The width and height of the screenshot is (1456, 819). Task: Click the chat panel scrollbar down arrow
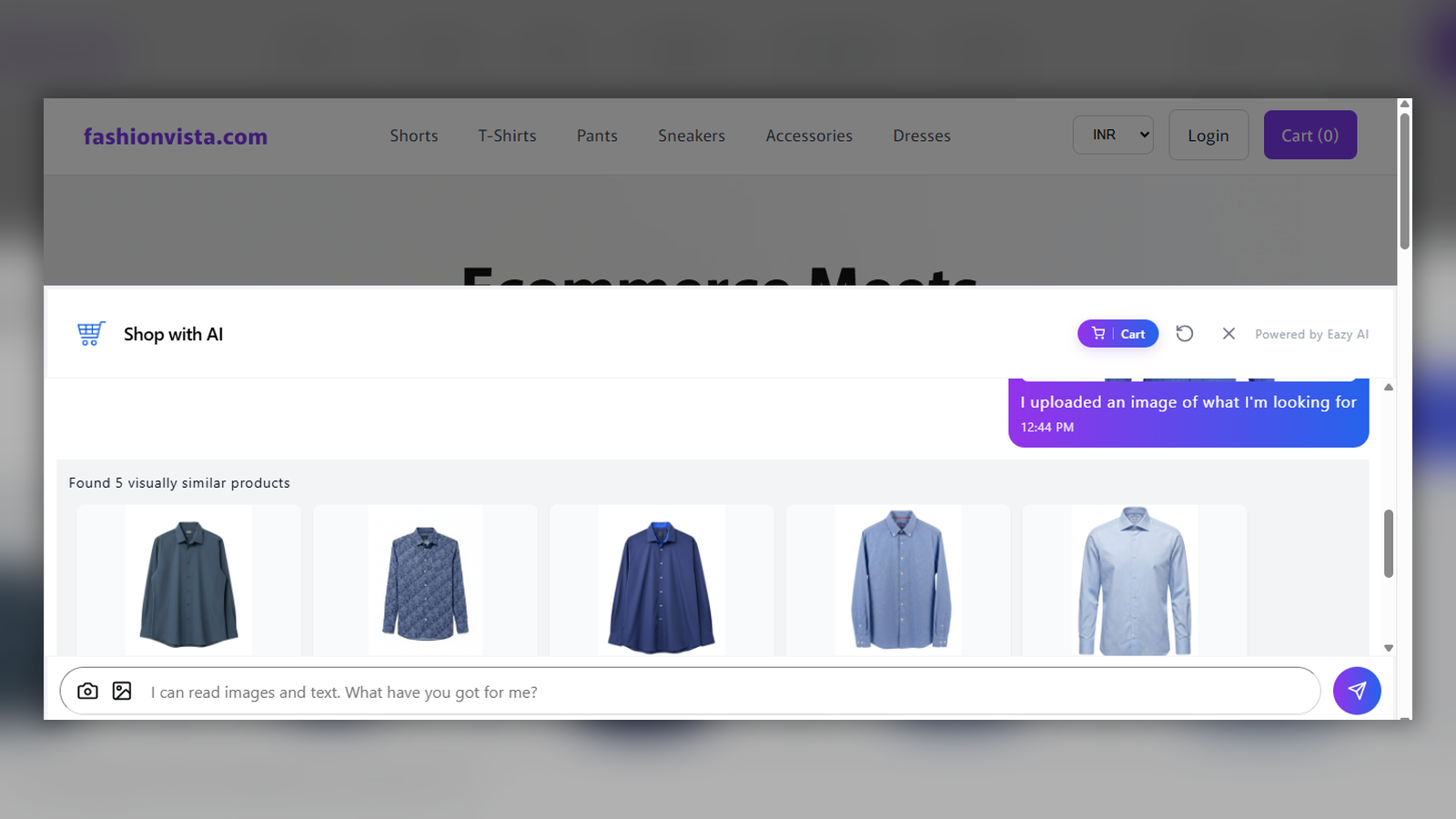coord(1389,648)
